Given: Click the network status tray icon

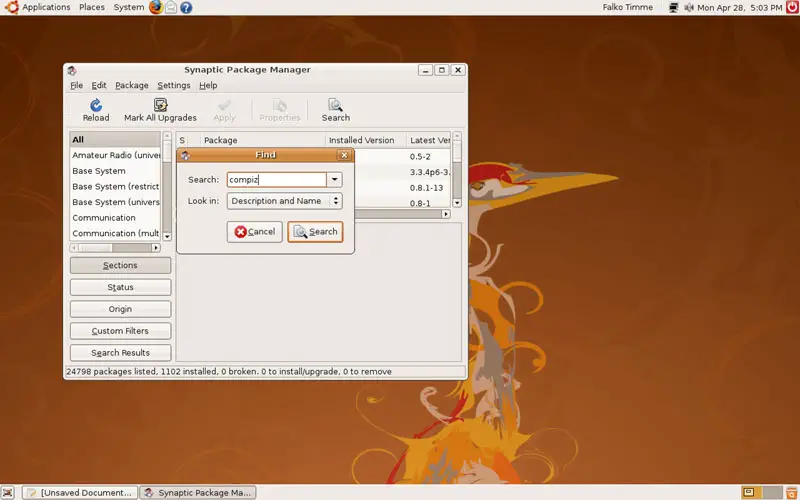Looking at the screenshot, I should 673,7.
